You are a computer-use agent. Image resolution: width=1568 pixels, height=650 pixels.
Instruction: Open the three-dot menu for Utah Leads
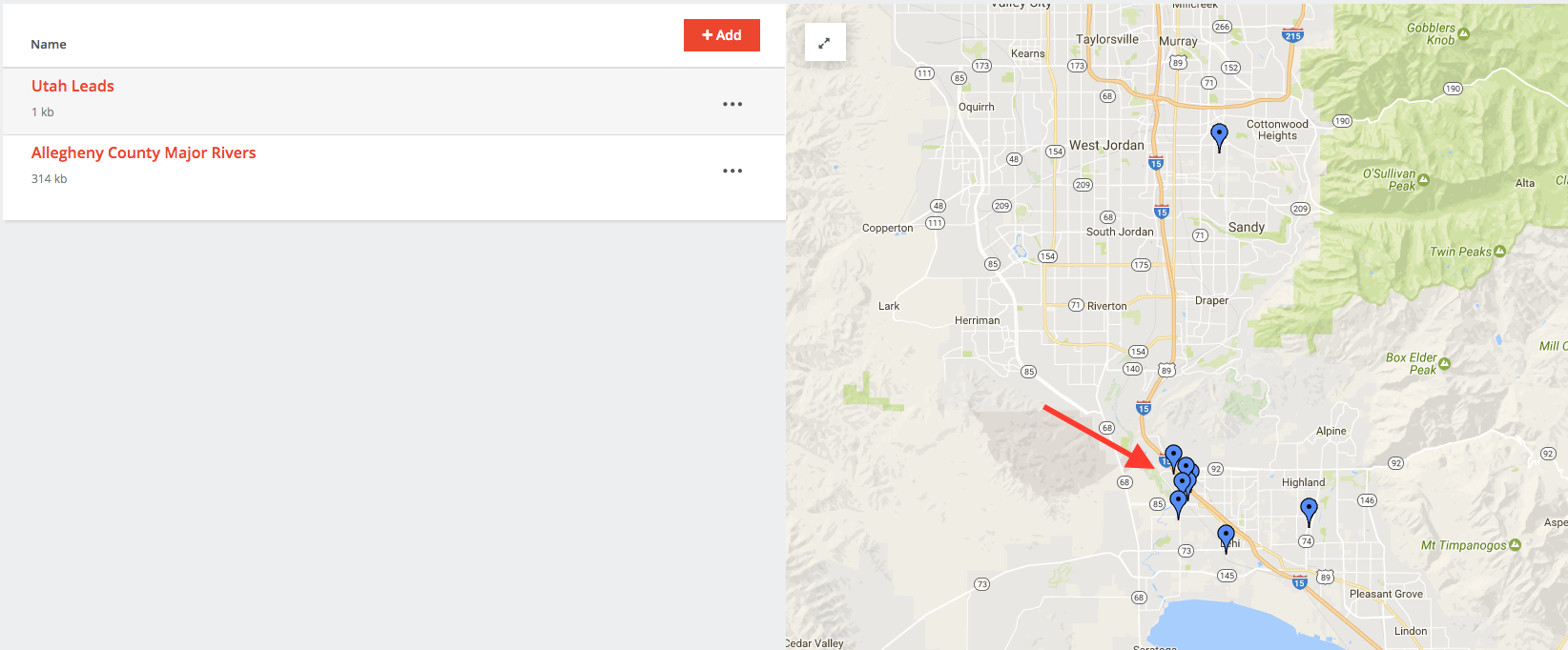pos(732,104)
